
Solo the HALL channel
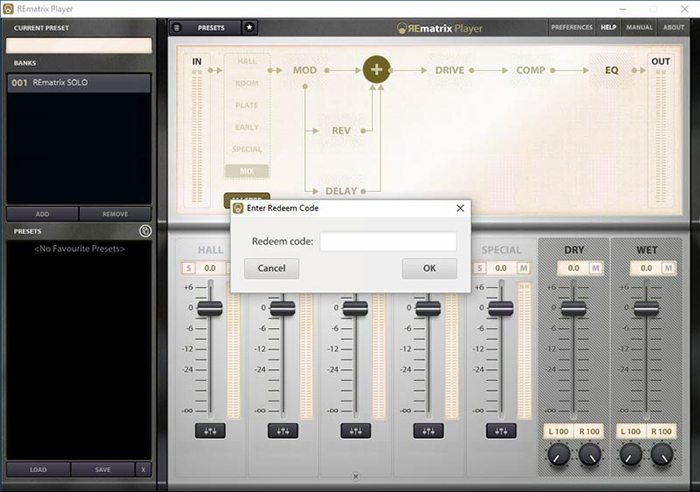click(189, 268)
